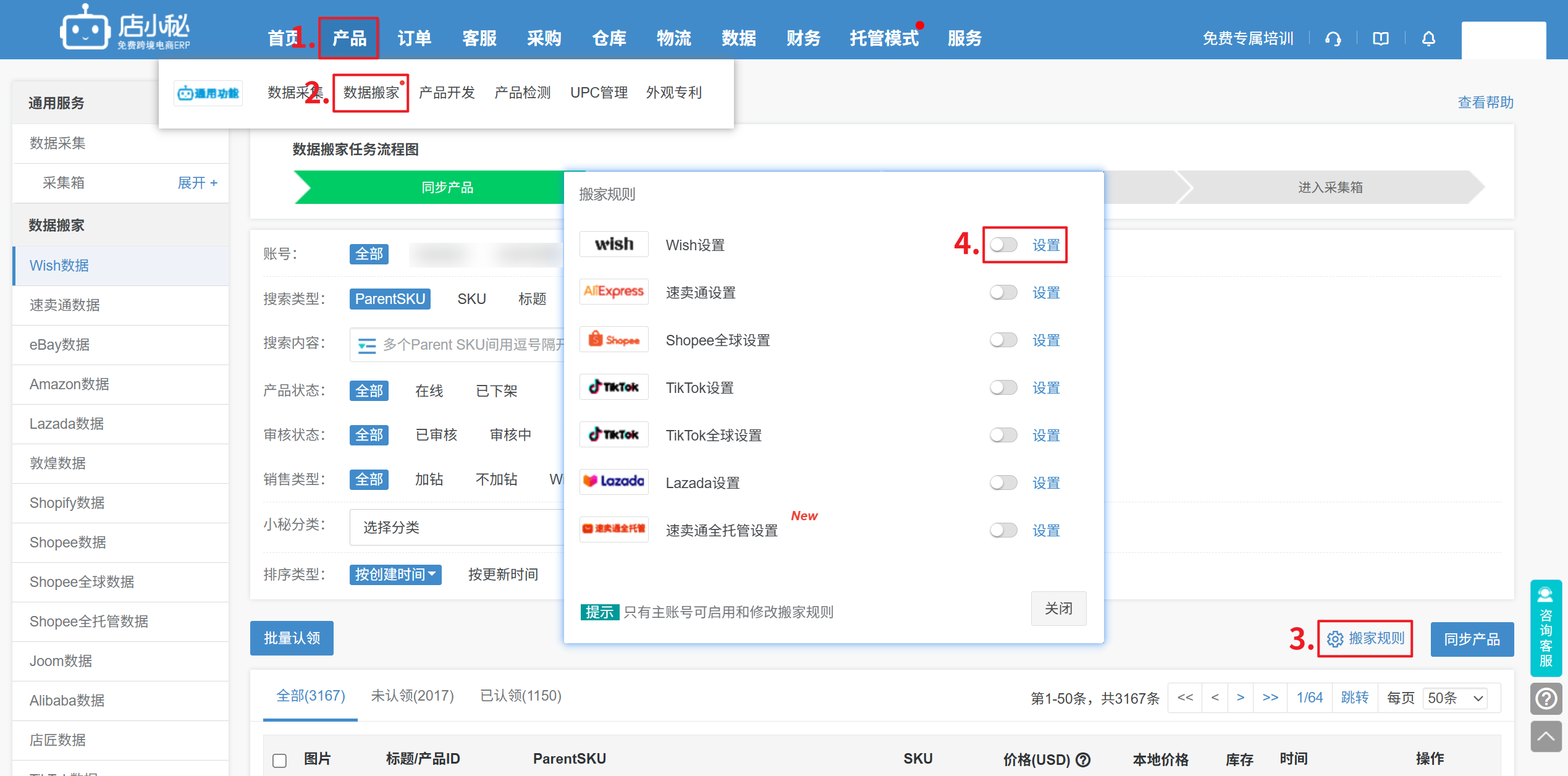Screen dimensions: 1568x776
Task: Click the headset customer support icon
Action: pyautogui.click(x=1333, y=39)
